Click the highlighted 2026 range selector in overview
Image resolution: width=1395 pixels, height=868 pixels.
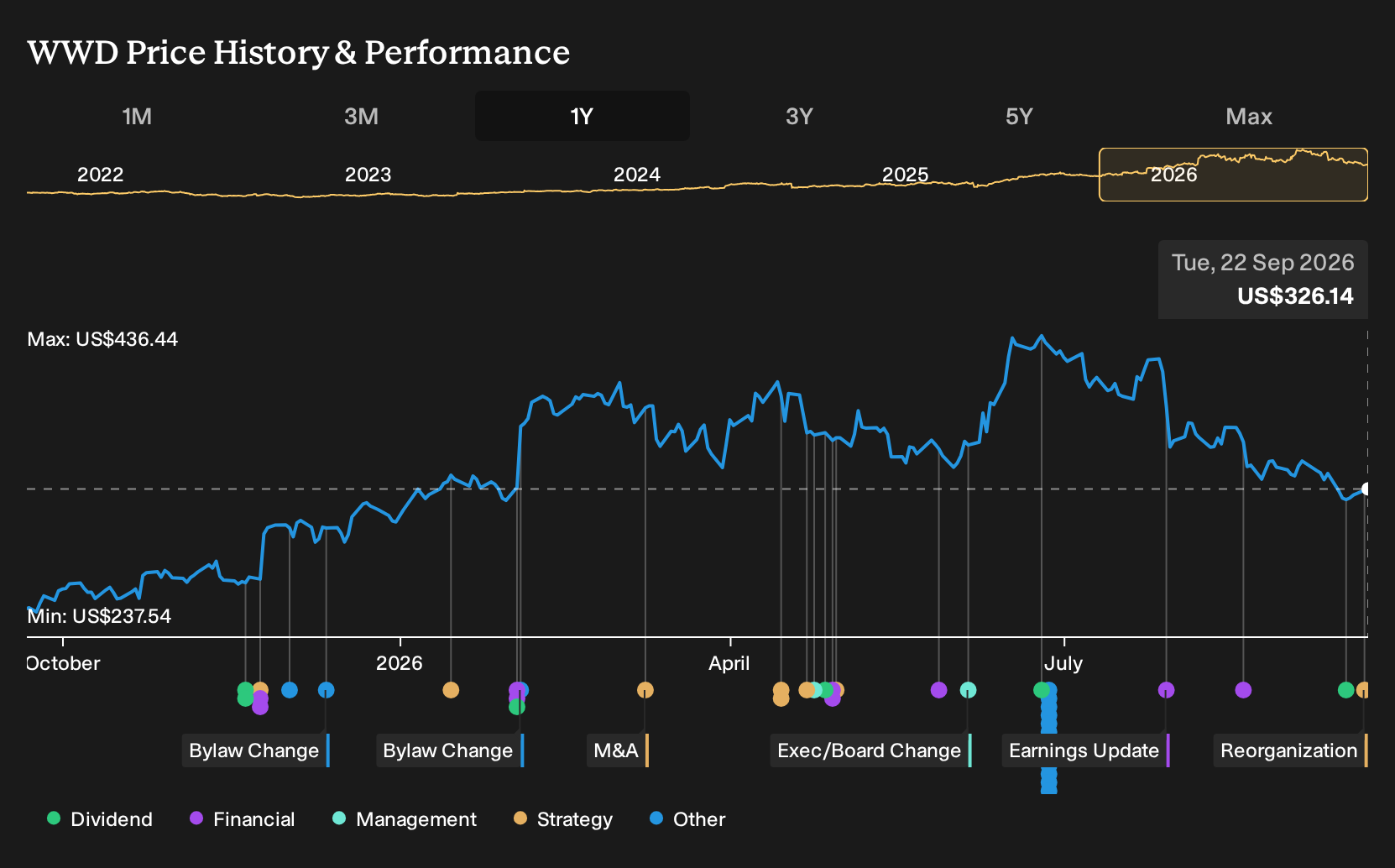[x=1233, y=175]
